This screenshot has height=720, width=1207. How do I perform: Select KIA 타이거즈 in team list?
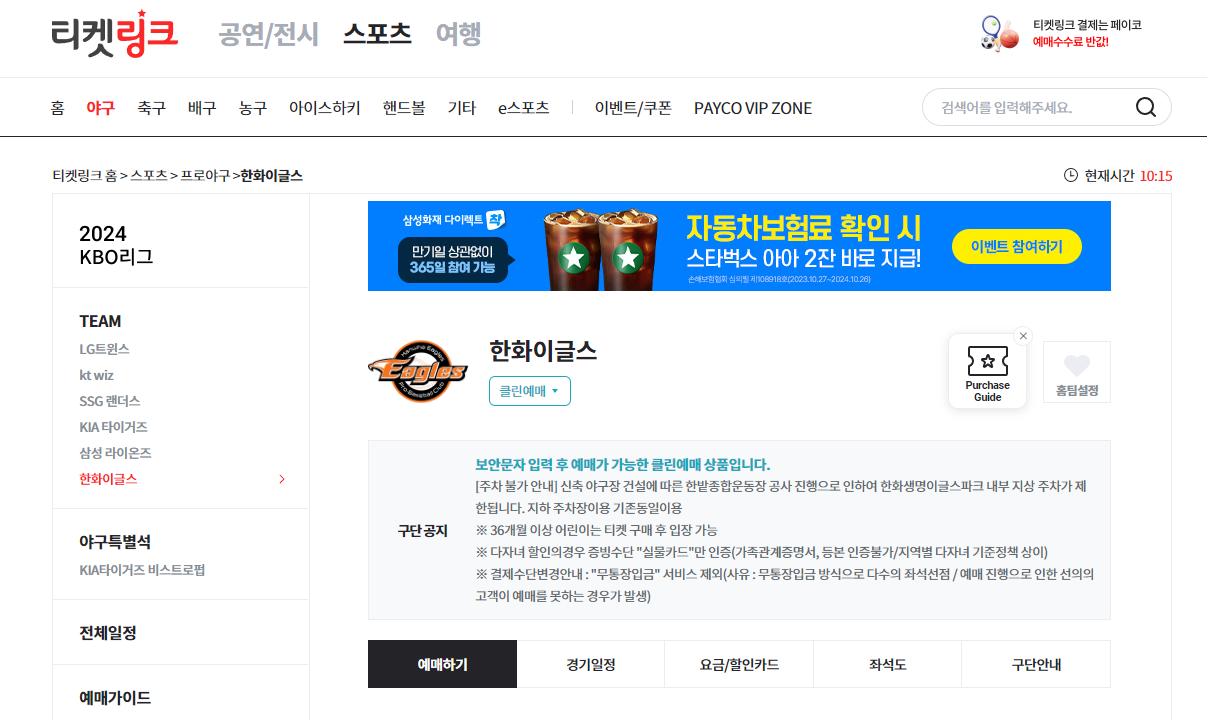111,427
